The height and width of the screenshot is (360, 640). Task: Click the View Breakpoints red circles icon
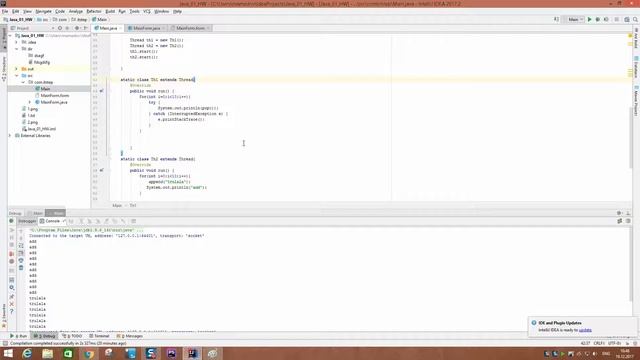11,254
